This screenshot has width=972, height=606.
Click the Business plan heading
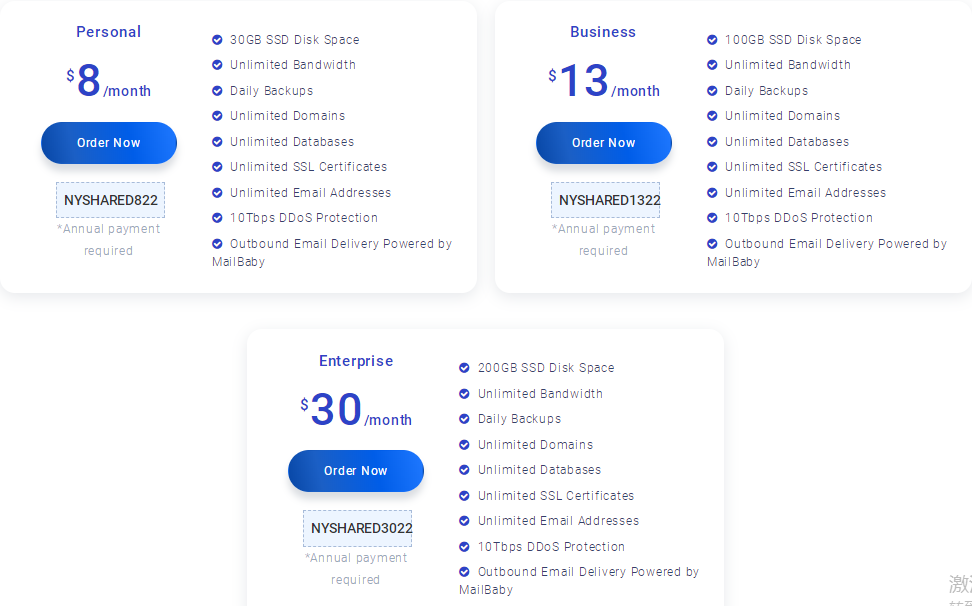[603, 32]
